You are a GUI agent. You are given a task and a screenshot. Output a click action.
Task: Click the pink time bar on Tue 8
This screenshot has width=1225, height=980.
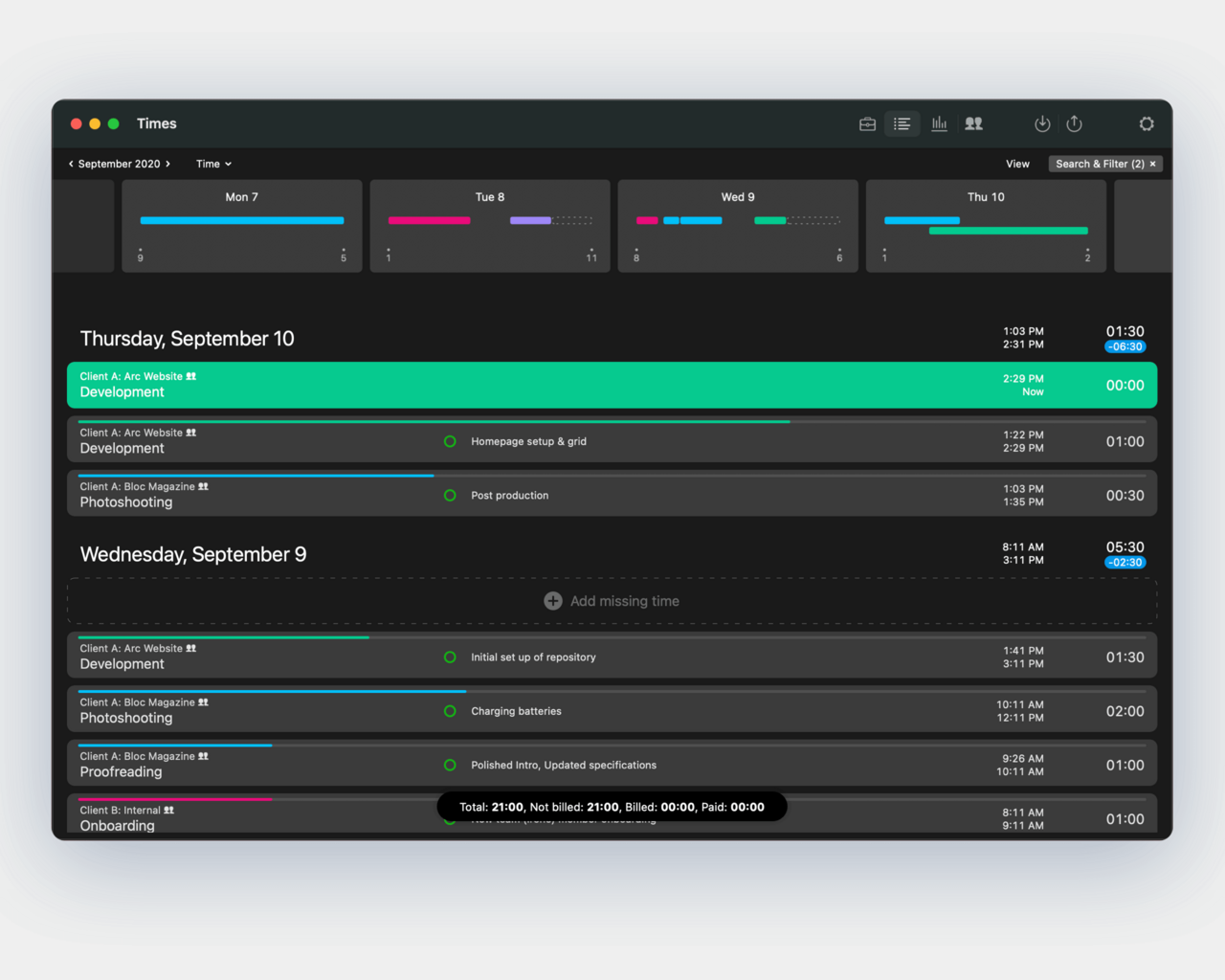(429, 221)
